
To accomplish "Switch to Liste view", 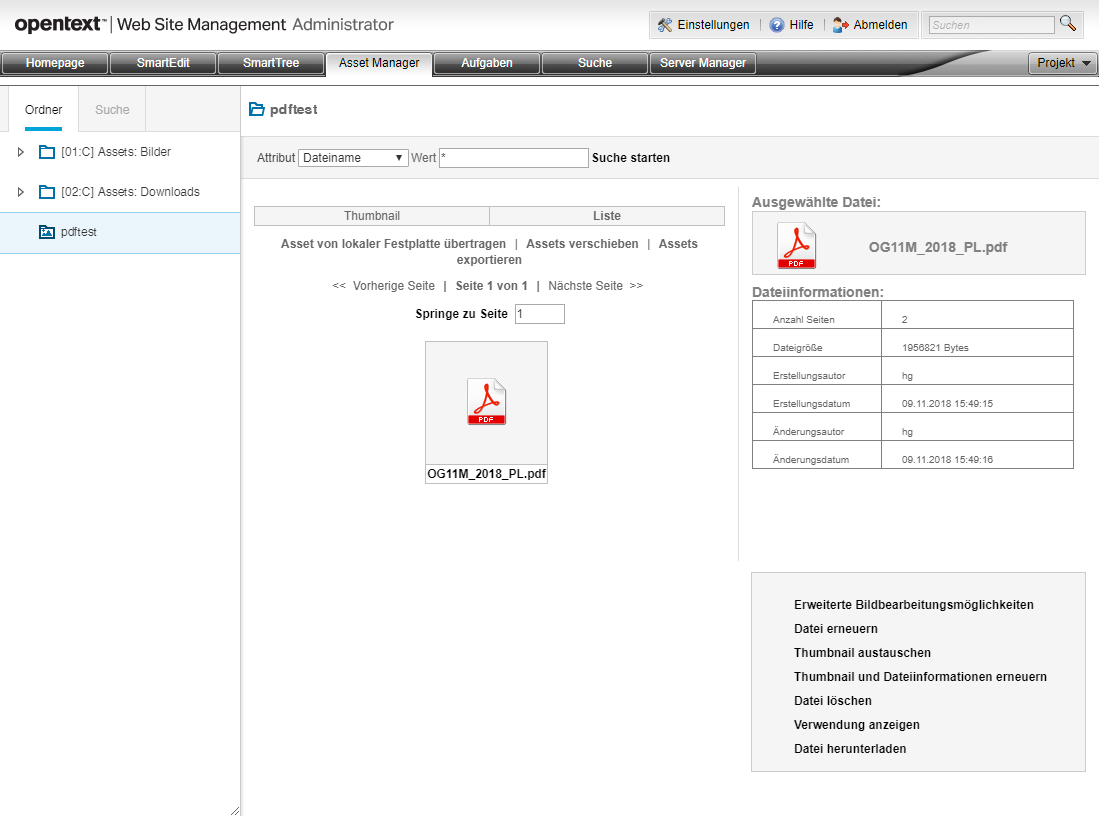I will tap(607, 216).
